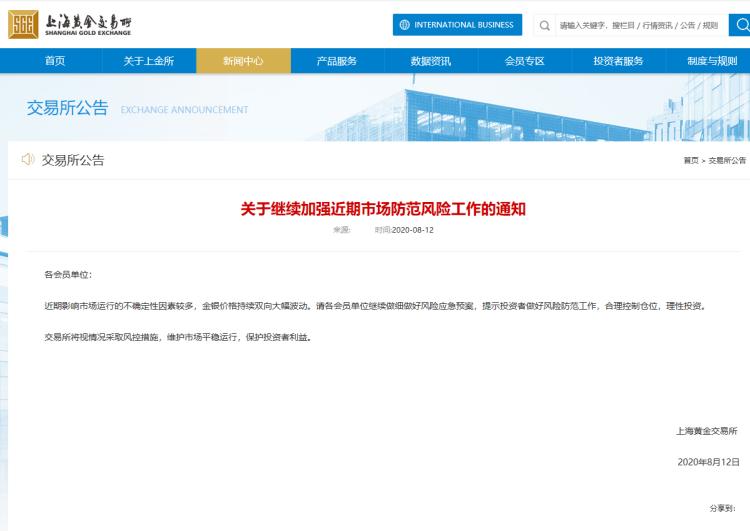Click the date text 2020-08-12 below the title
Screen dimensions: 750x531
(413, 230)
